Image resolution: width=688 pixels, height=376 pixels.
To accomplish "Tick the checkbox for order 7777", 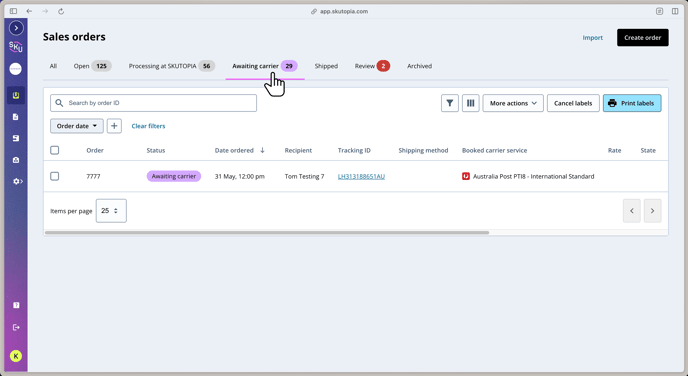I will coord(54,176).
